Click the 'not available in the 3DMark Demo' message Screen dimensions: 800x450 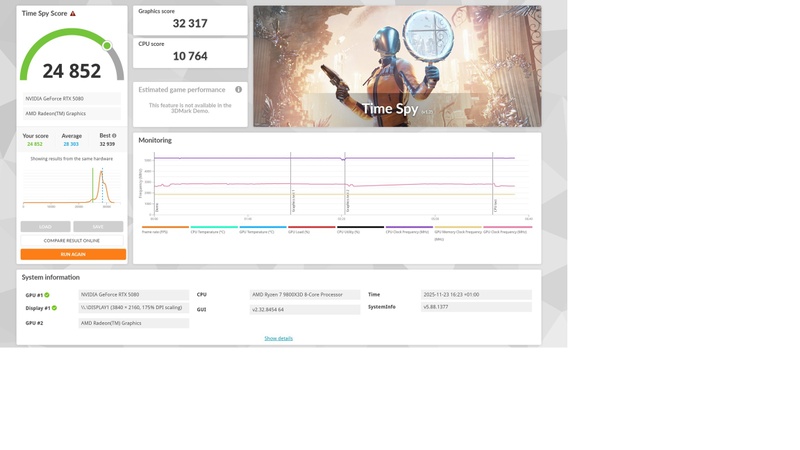(x=190, y=108)
